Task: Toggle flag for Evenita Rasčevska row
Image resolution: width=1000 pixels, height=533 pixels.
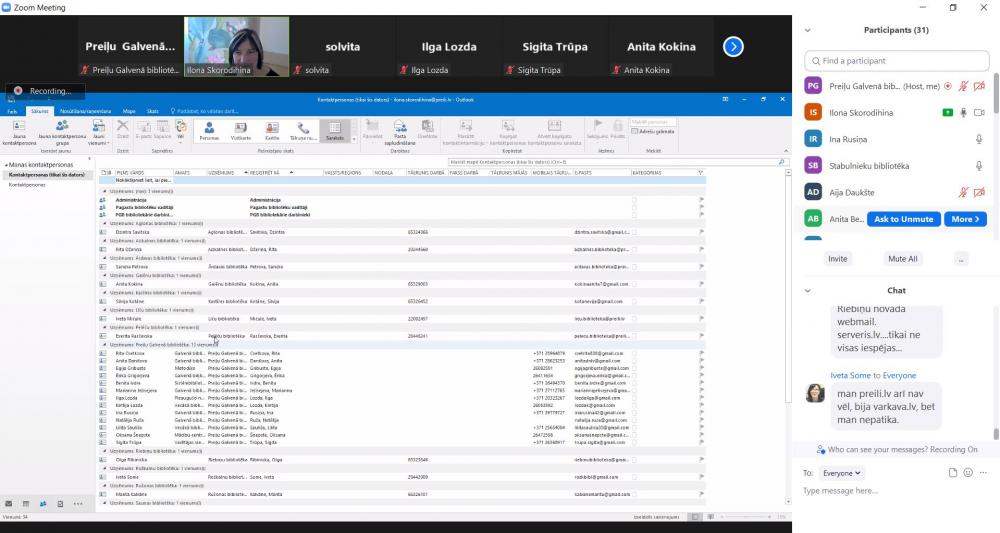Action: (702, 335)
